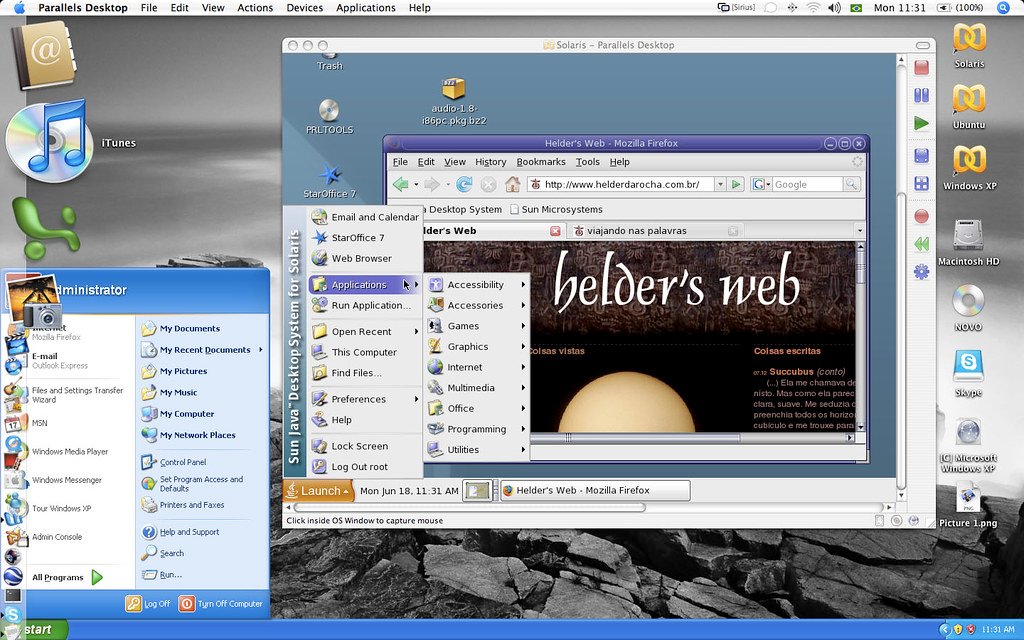Click the Wi-Fi icon in Mac menu bar
Viewport: 1024px width, 640px height.
point(813,8)
